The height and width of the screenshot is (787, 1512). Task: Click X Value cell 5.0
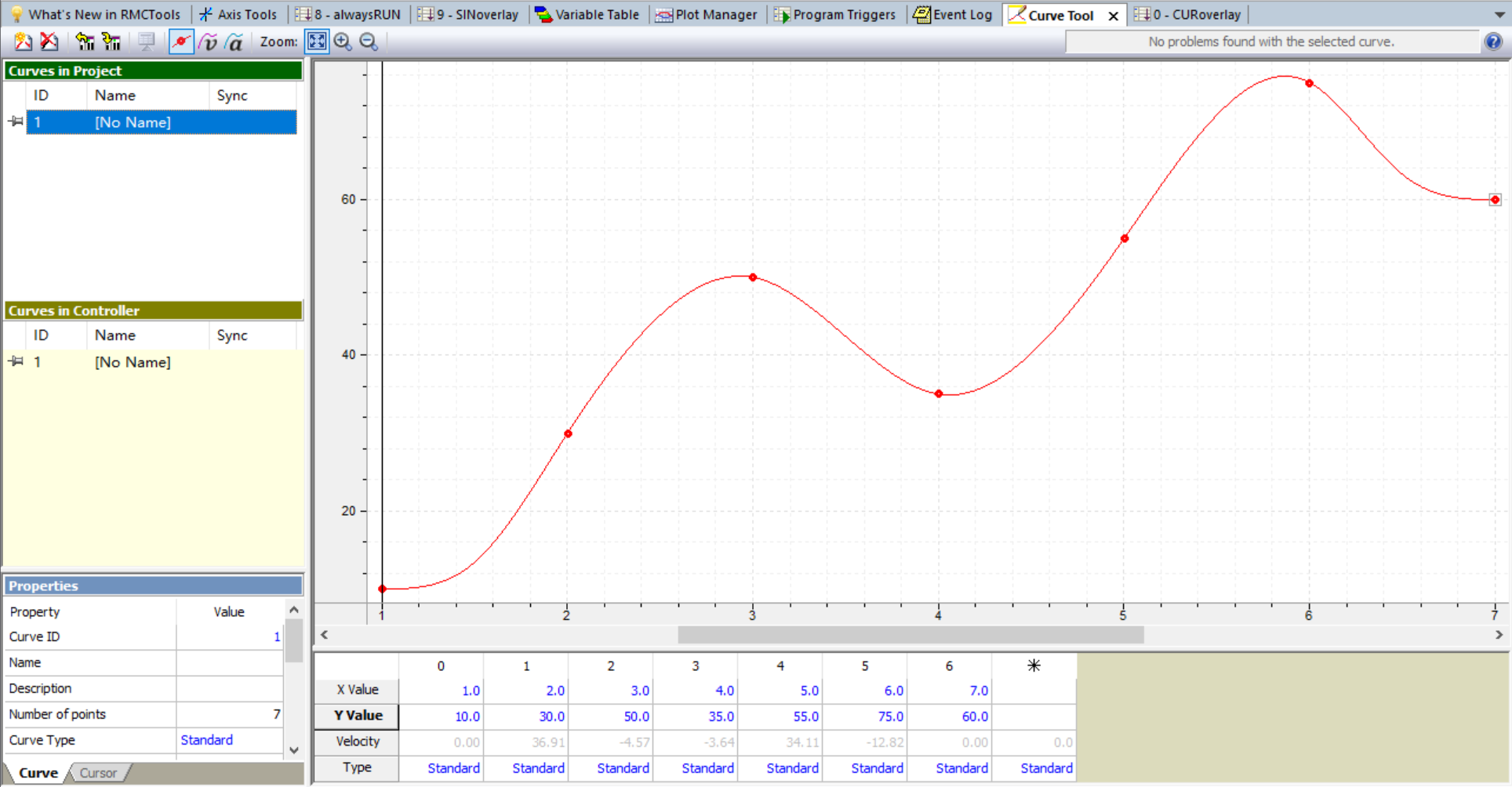pos(780,691)
